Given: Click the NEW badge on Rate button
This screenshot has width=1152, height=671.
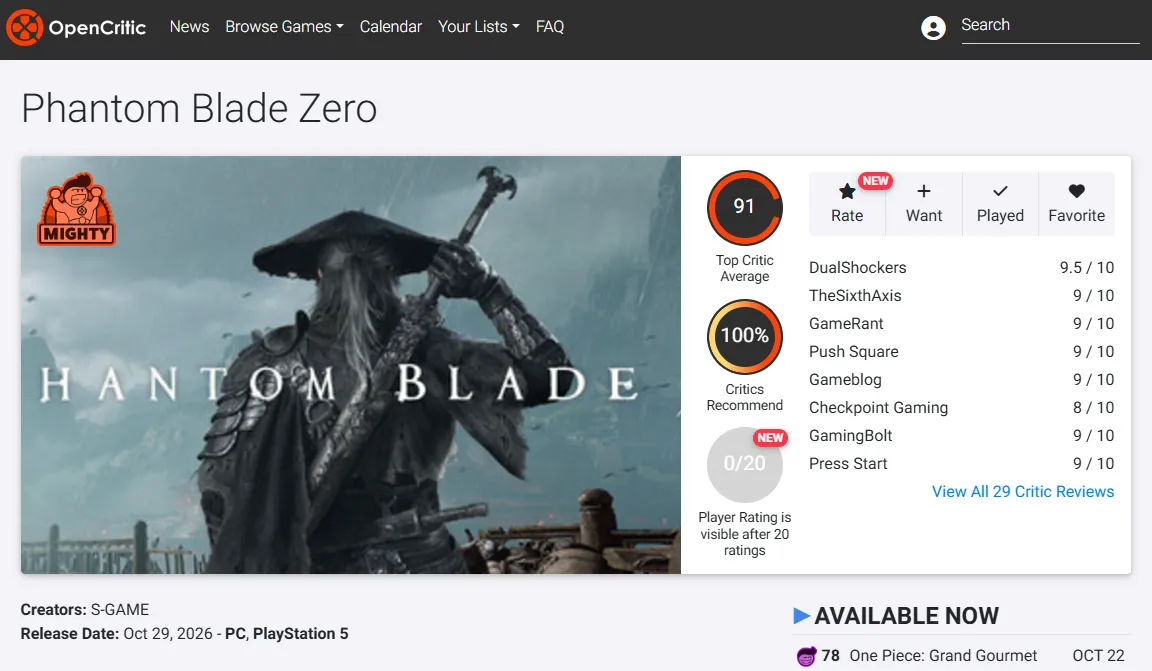Looking at the screenshot, I should click(x=875, y=181).
